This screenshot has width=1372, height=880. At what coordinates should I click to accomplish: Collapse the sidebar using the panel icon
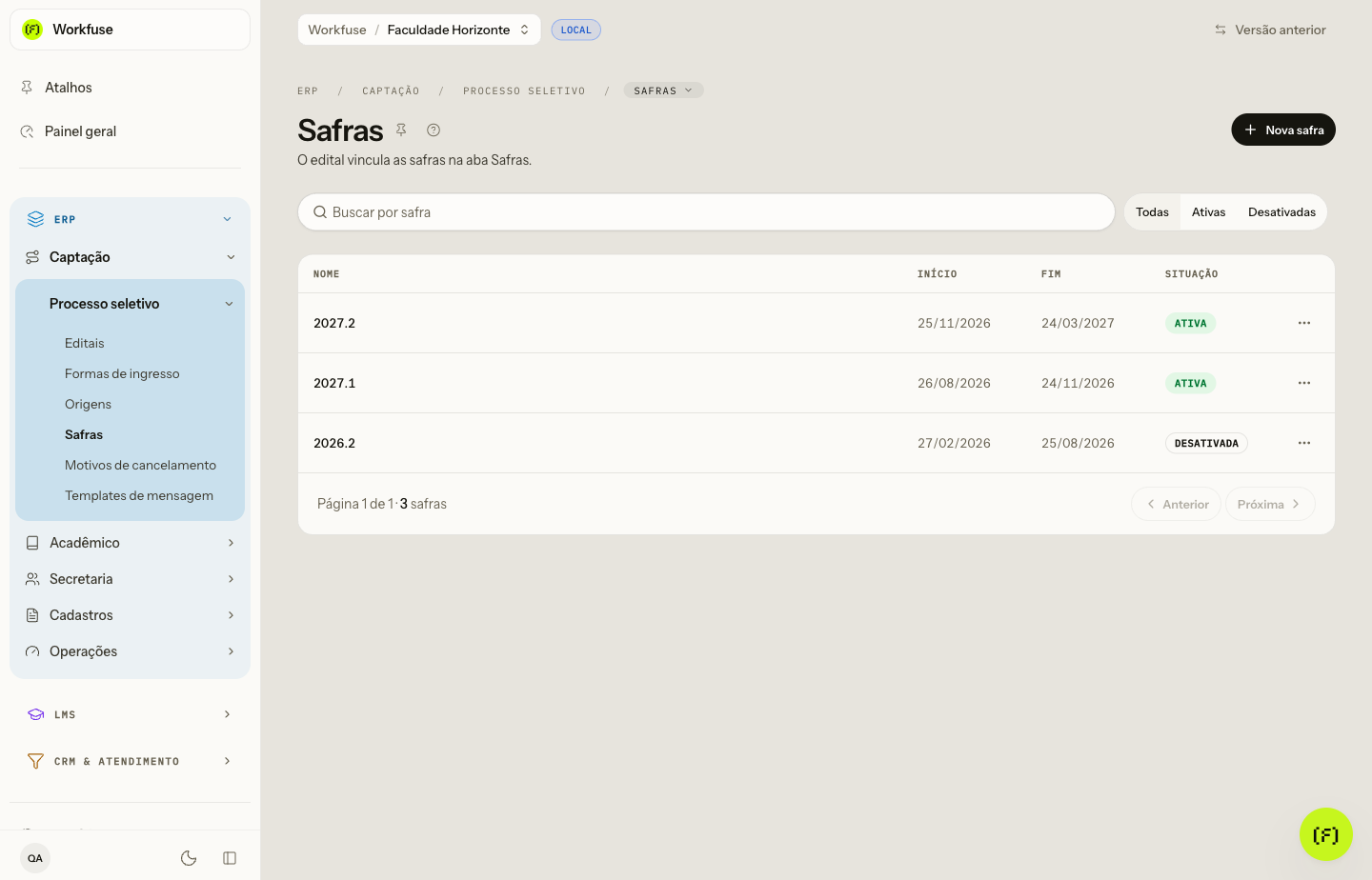click(x=230, y=858)
